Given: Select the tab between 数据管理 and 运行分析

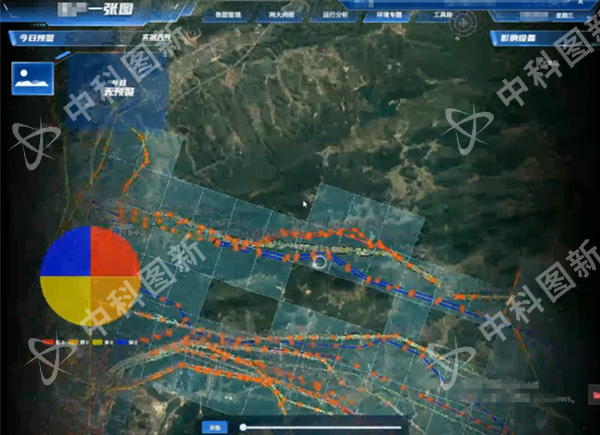Looking at the screenshot, I should click(282, 17).
